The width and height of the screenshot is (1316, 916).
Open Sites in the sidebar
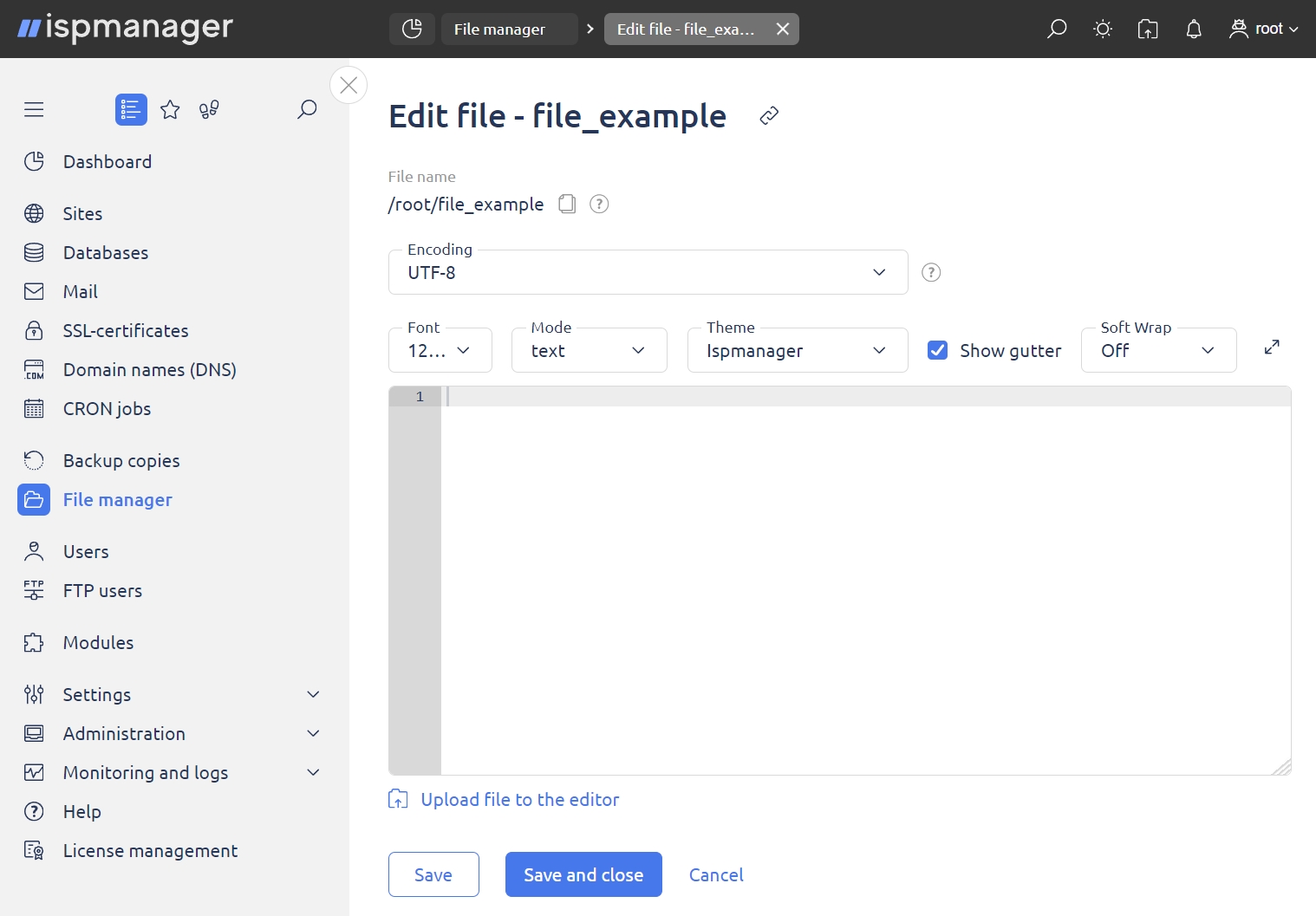82,213
